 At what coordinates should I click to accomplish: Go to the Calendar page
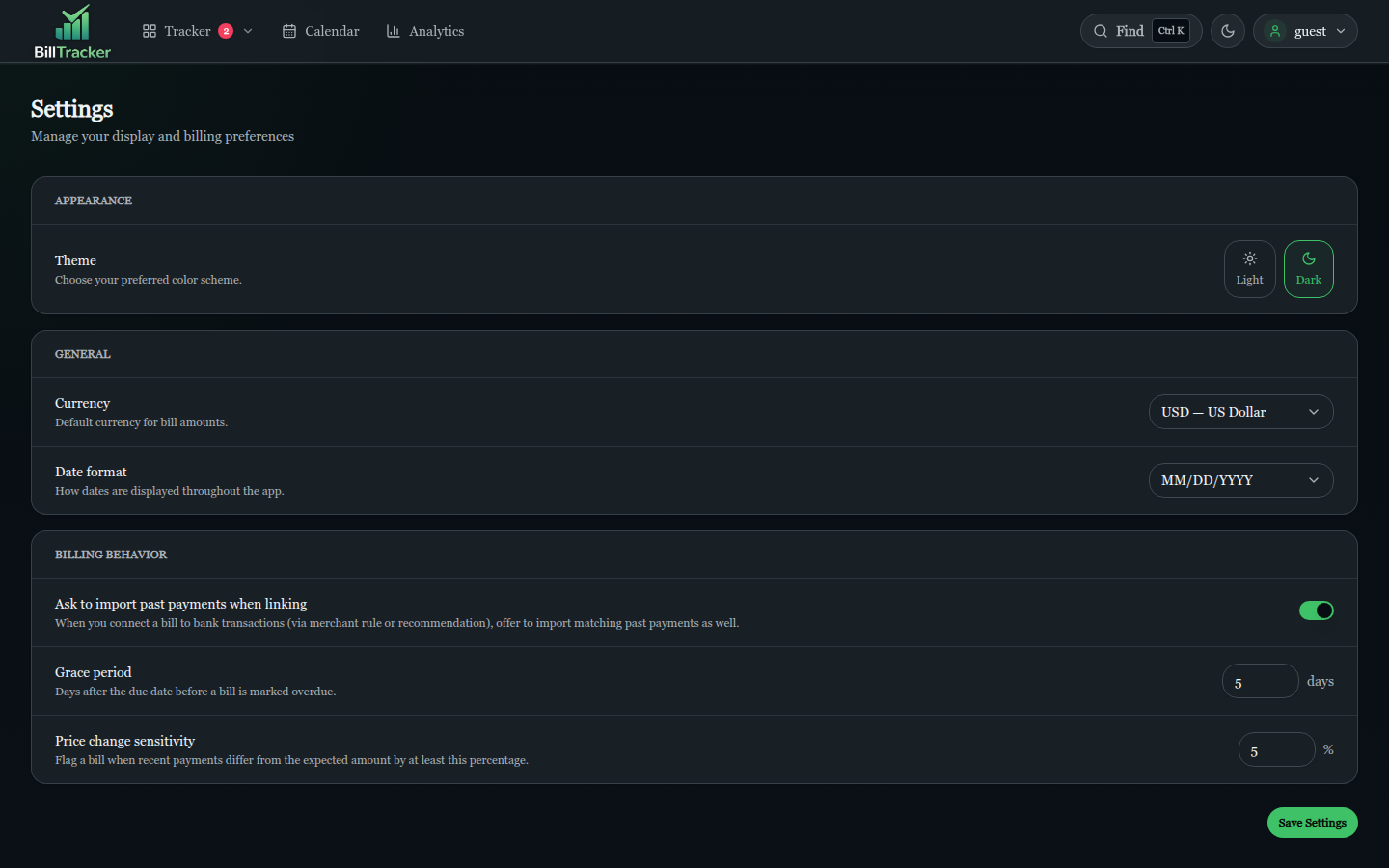tap(320, 31)
